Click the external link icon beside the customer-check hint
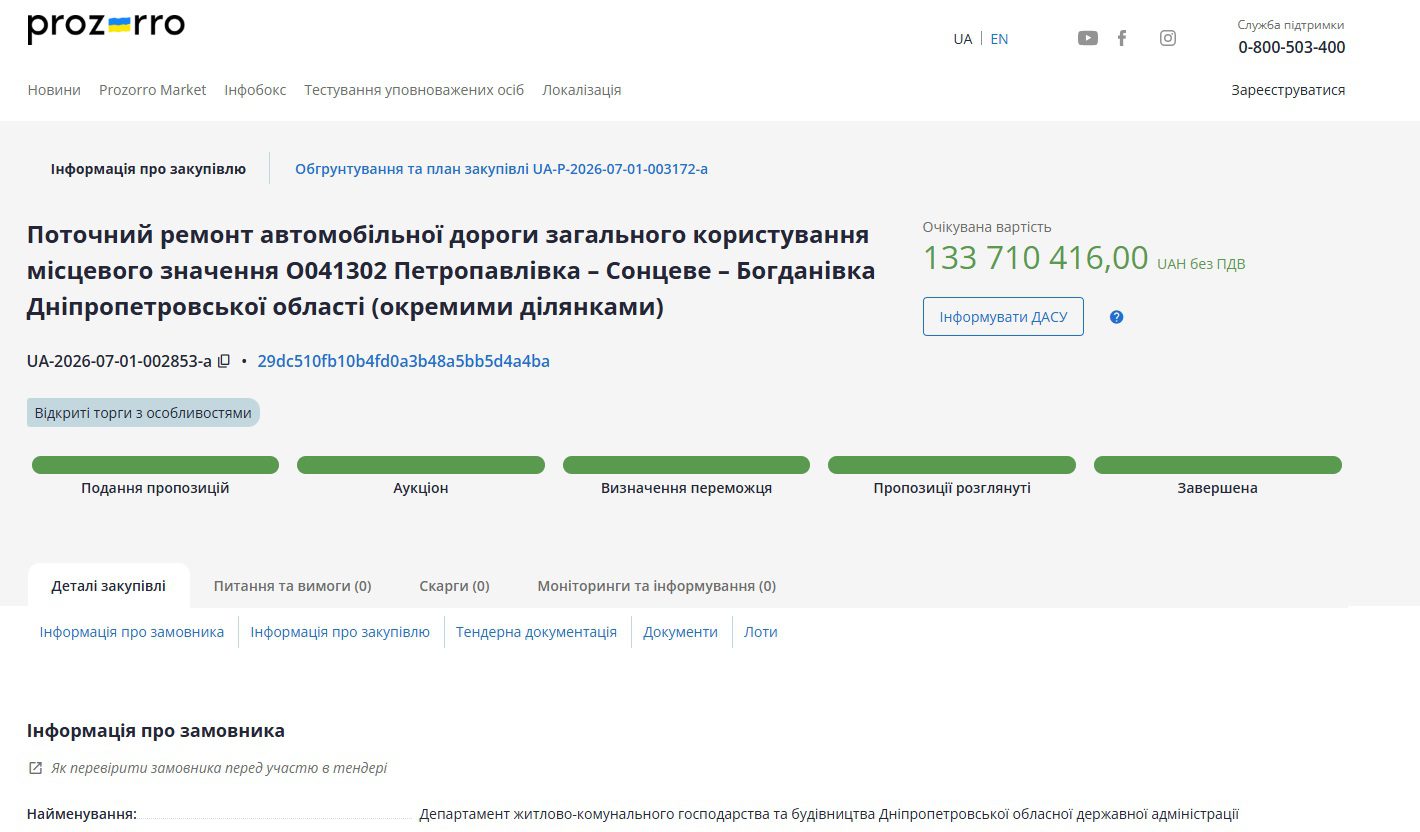 [x=35, y=768]
